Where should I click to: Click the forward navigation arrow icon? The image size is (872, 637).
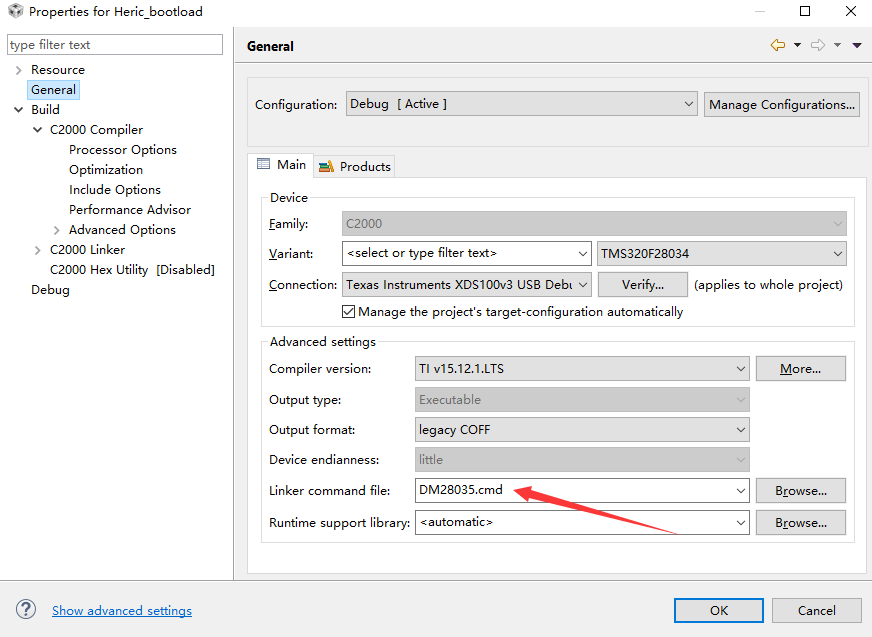click(x=818, y=45)
